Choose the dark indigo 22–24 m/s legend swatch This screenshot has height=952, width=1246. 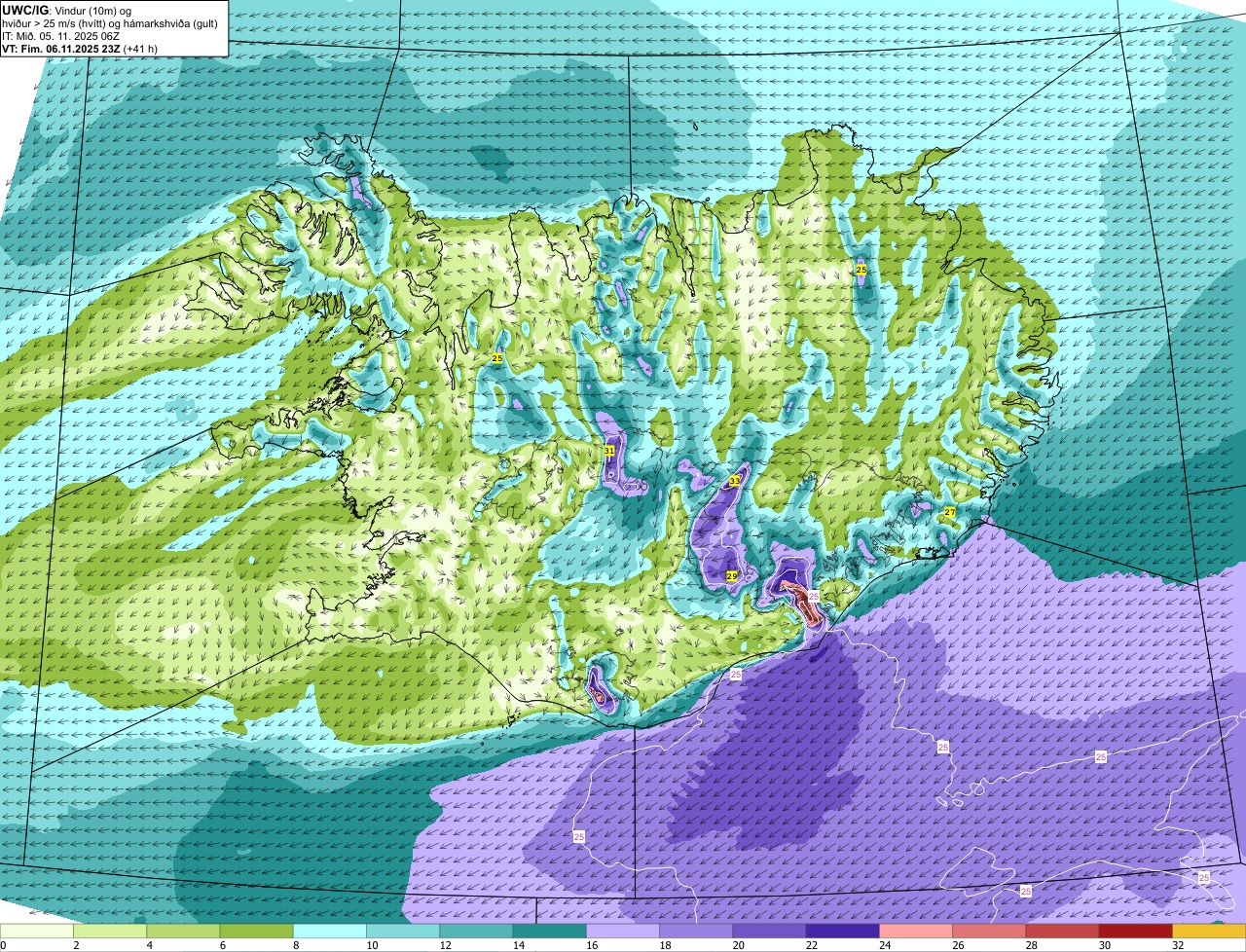tap(843, 932)
